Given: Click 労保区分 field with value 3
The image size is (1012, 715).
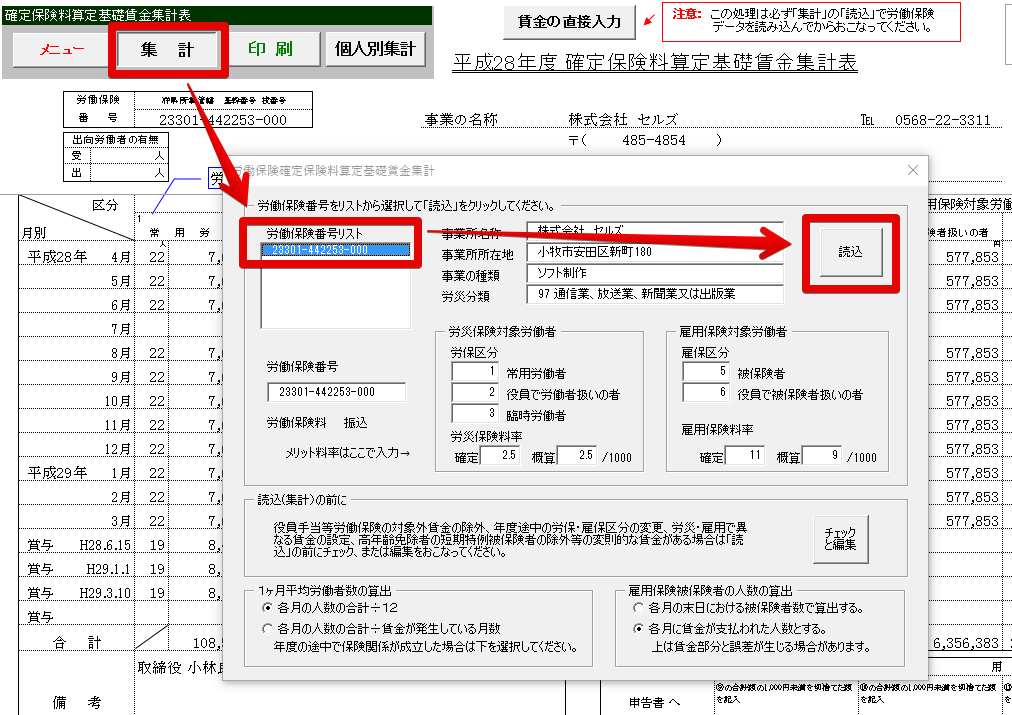Looking at the screenshot, I should click(x=476, y=413).
